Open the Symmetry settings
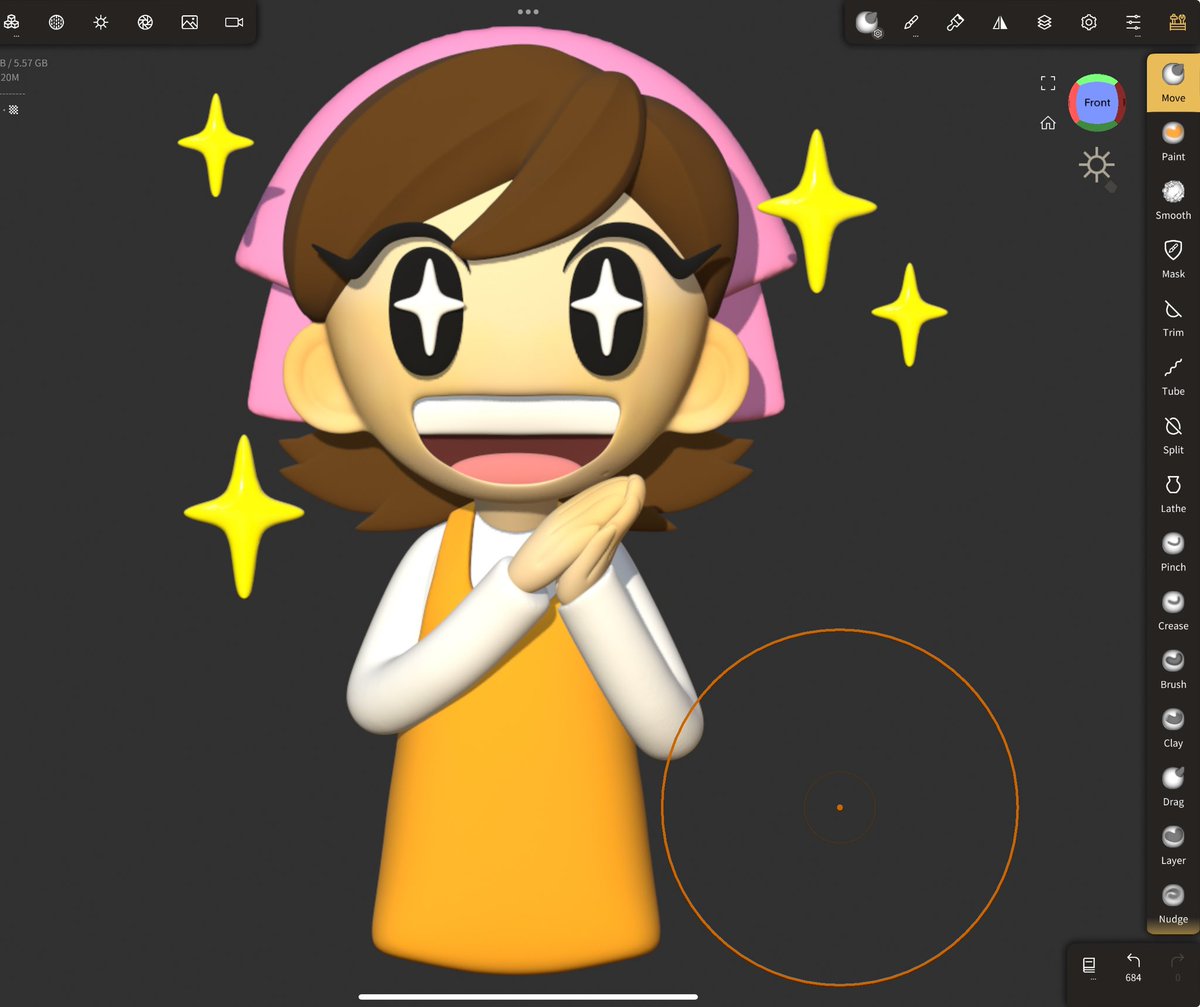Screen dimensions: 1200x1007 [x=1000, y=22]
